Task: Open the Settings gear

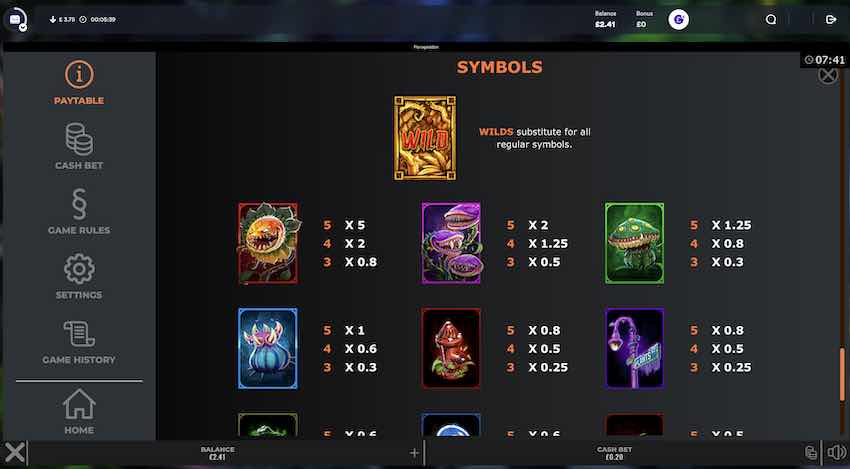Action: coord(79,269)
